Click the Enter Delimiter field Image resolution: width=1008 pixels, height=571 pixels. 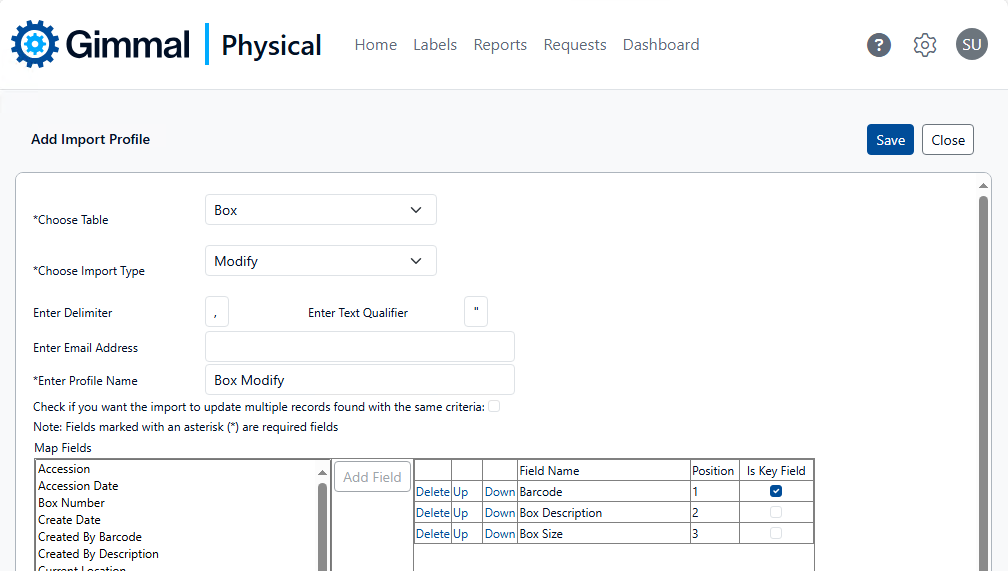click(x=217, y=312)
